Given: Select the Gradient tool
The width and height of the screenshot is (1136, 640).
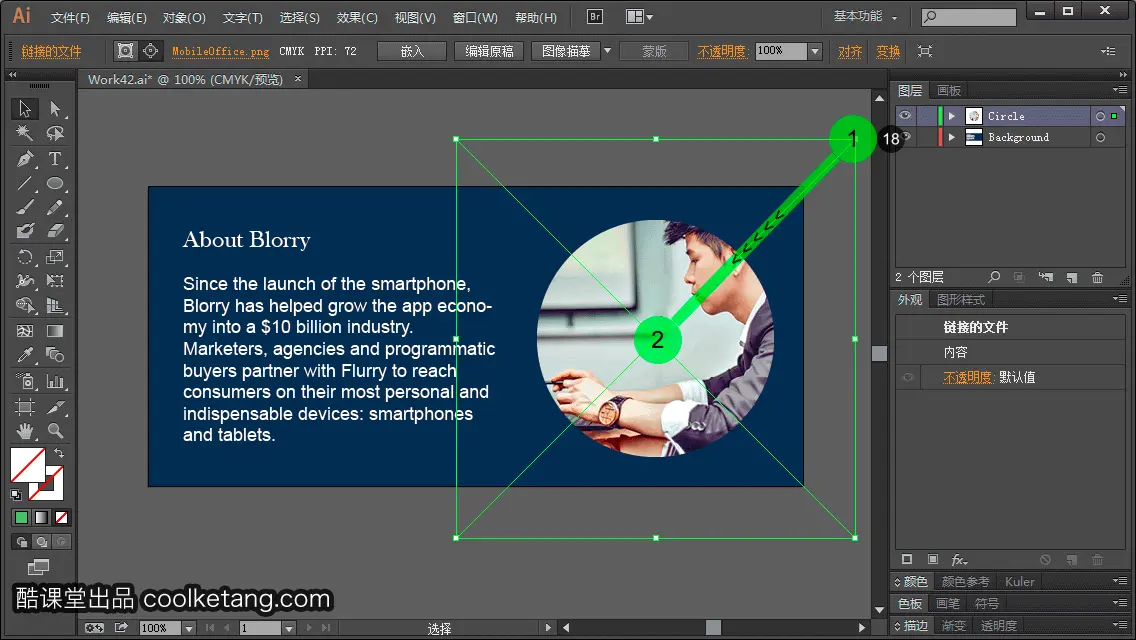Looking at the screenshot, I should pos(55,331).
